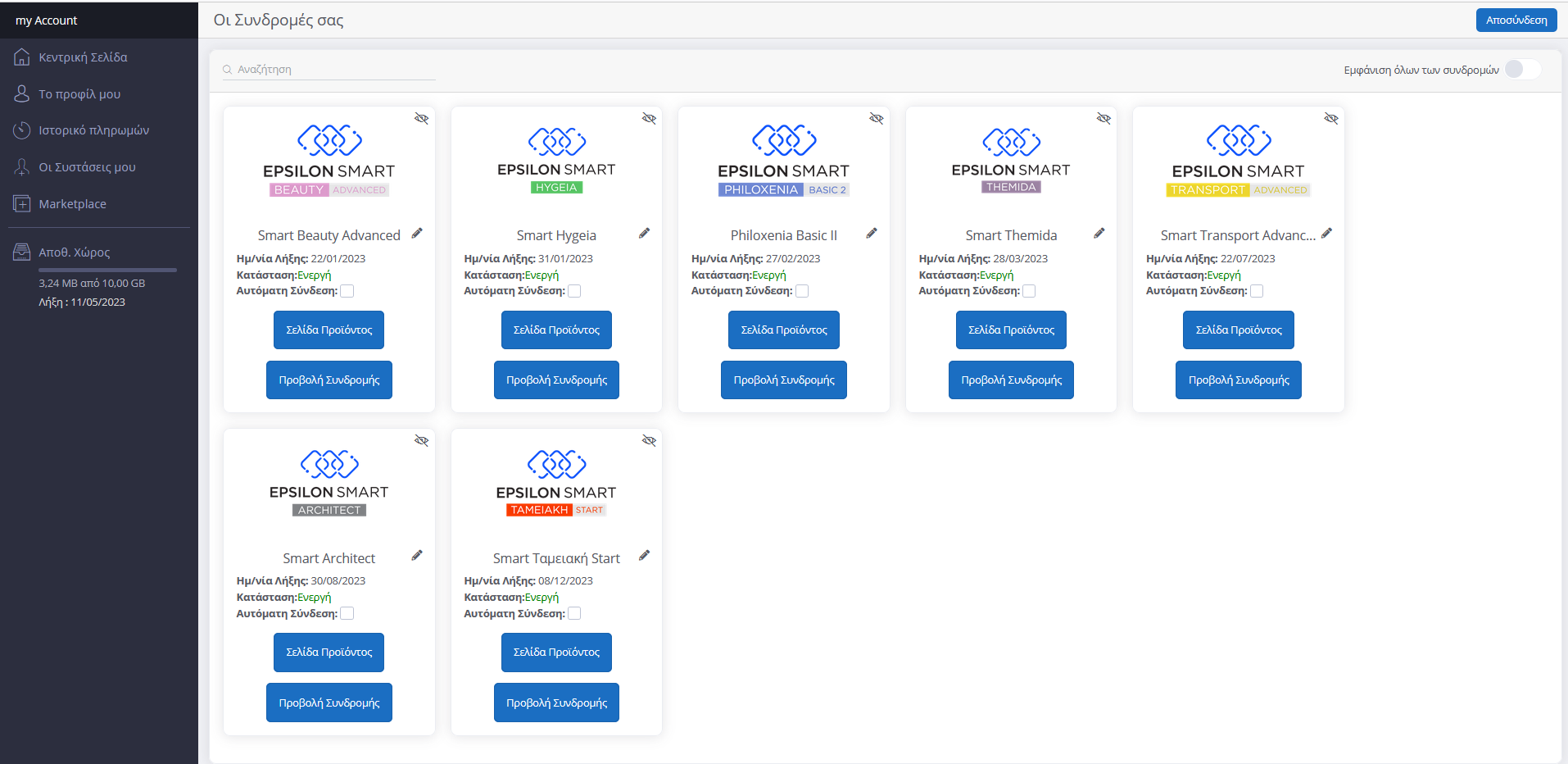This screenshot has width=1568, height=764.
Task: Enable Αυτόματη Σύνδεση for Smart Beauty Advanced
Action: [x=347, y=291]
